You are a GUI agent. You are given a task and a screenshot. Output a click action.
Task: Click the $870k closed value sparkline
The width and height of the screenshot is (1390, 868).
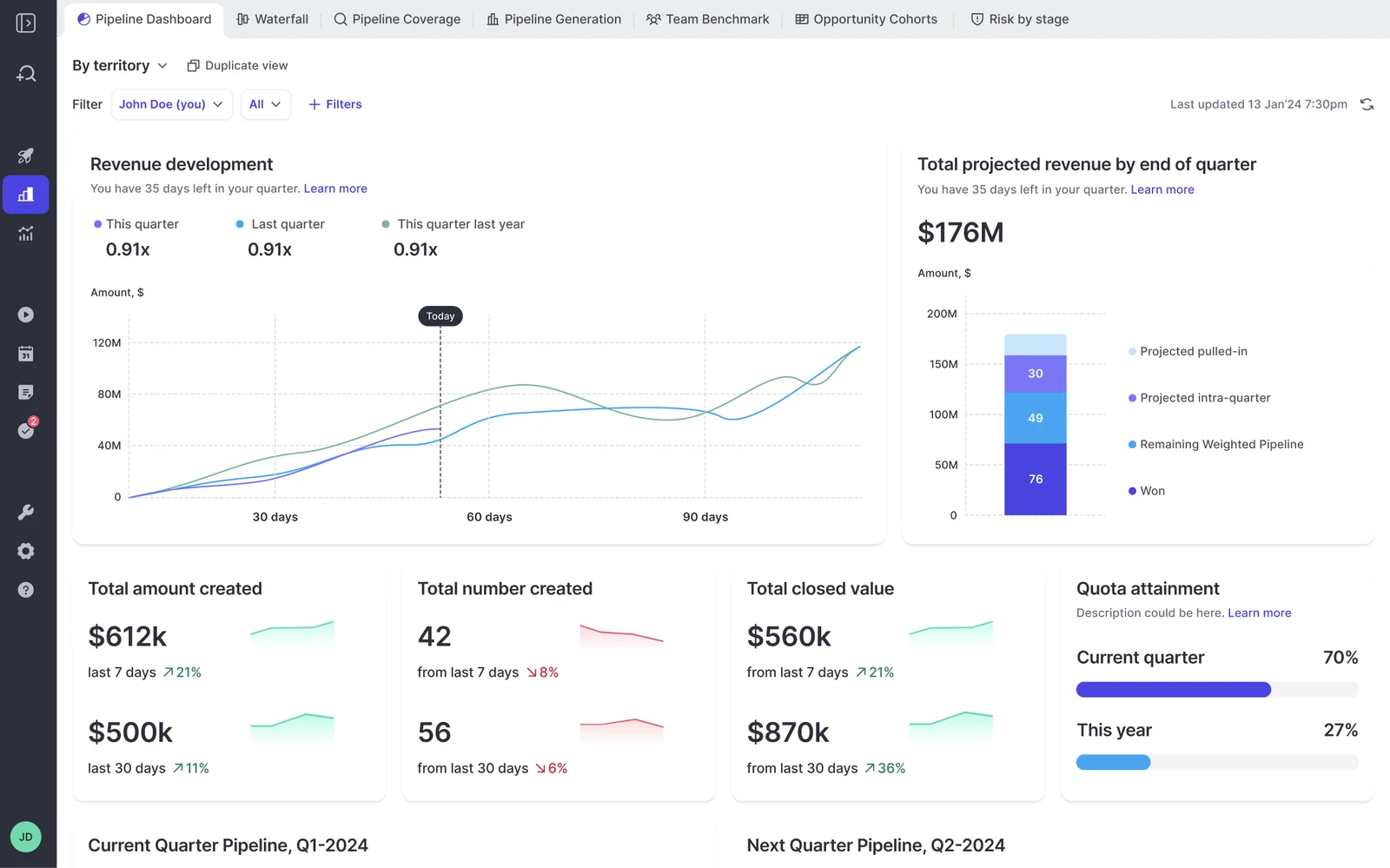[x=951, y=726]
